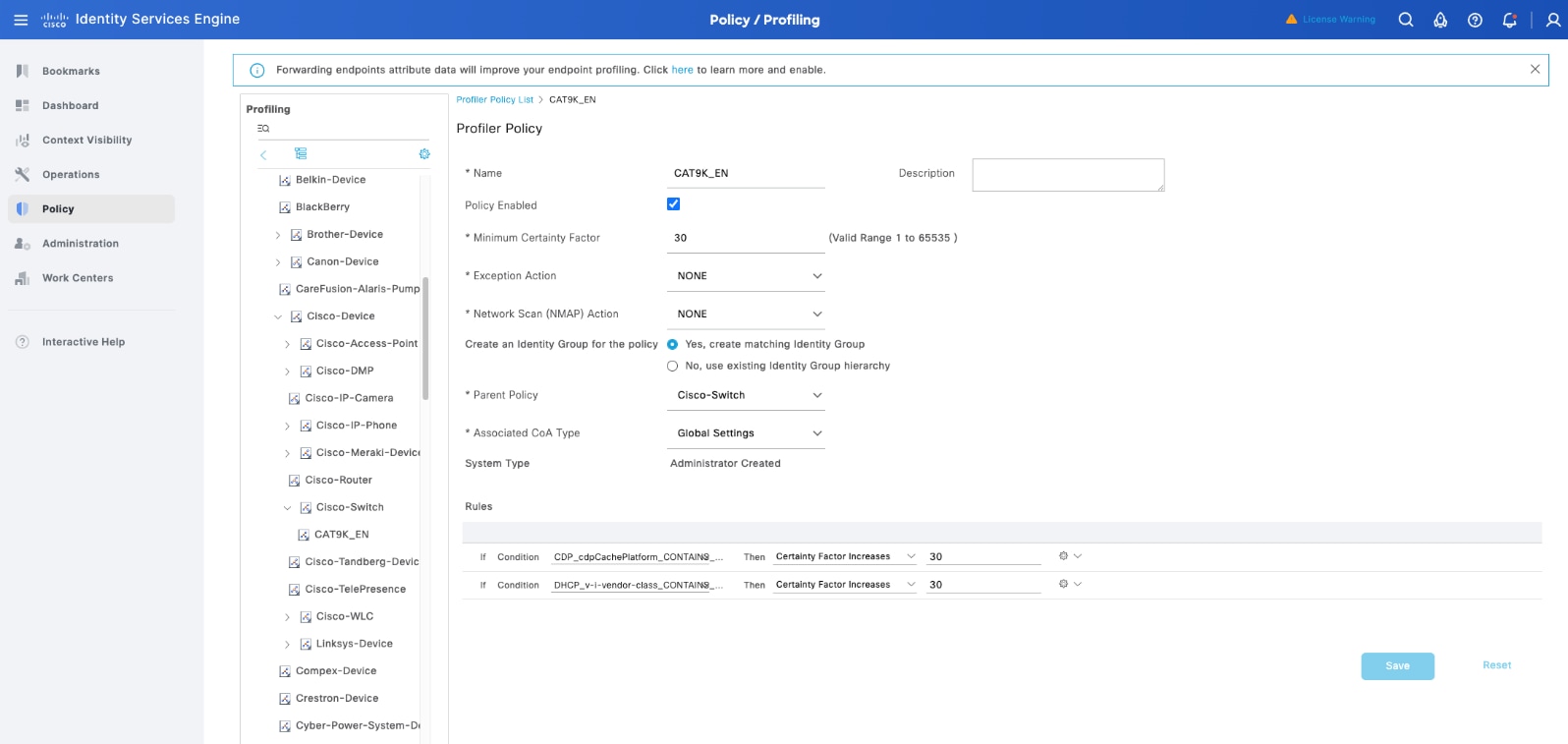Open the Exception Action dropdown
The image size is (1568, 744).
(x=746, y=276)
